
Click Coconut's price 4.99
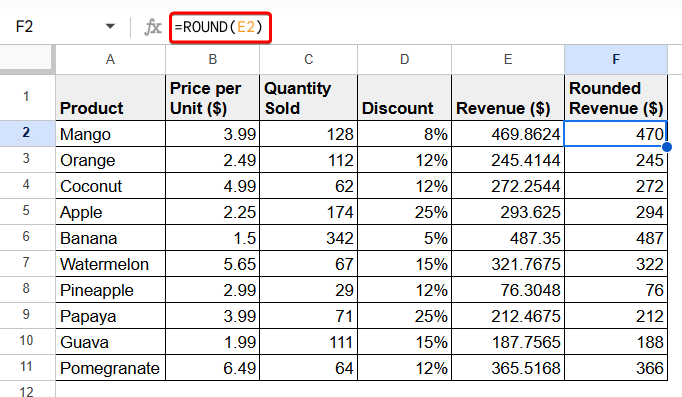tap(213, 186)
